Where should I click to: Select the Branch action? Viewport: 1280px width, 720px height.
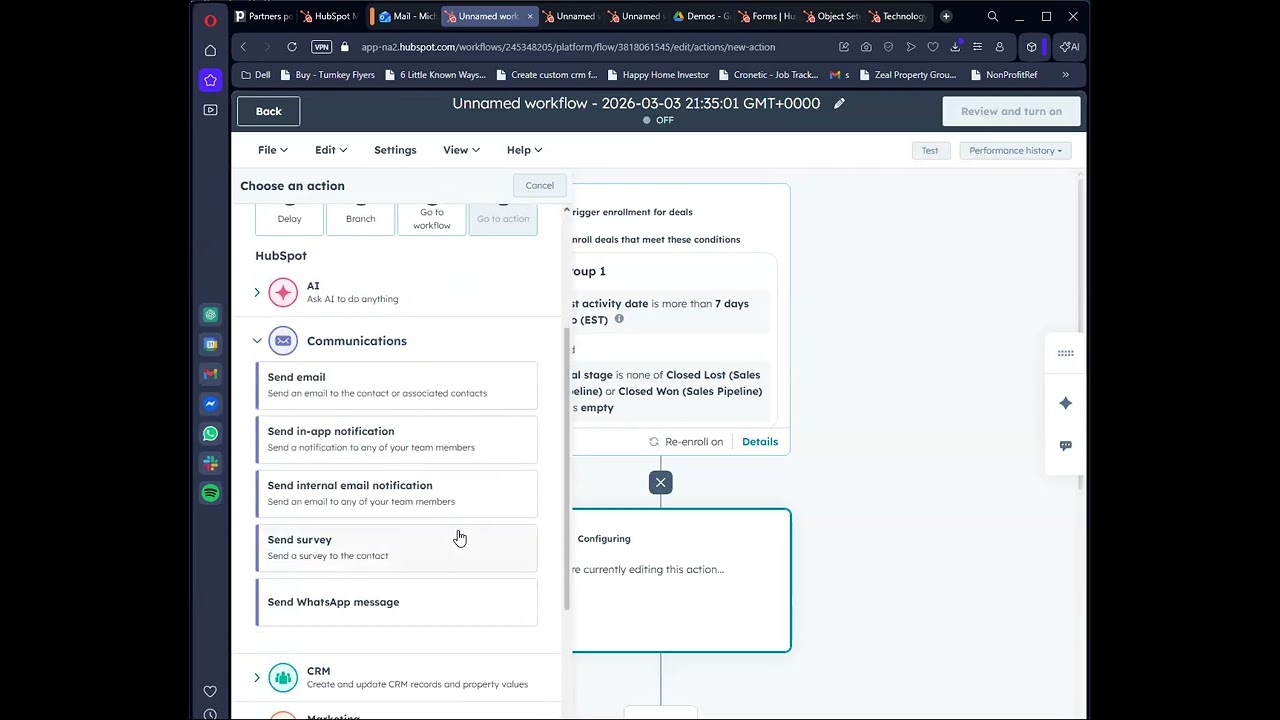[x=360, y=219]
